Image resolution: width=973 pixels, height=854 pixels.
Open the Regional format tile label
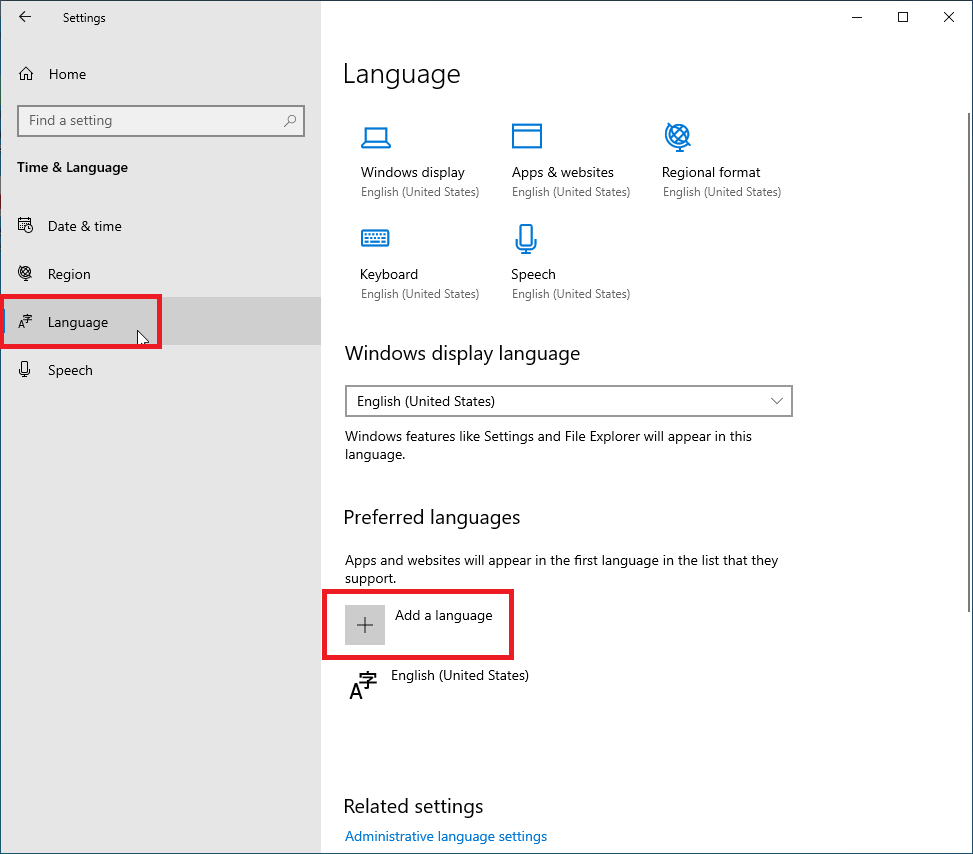tap(711, 172)
